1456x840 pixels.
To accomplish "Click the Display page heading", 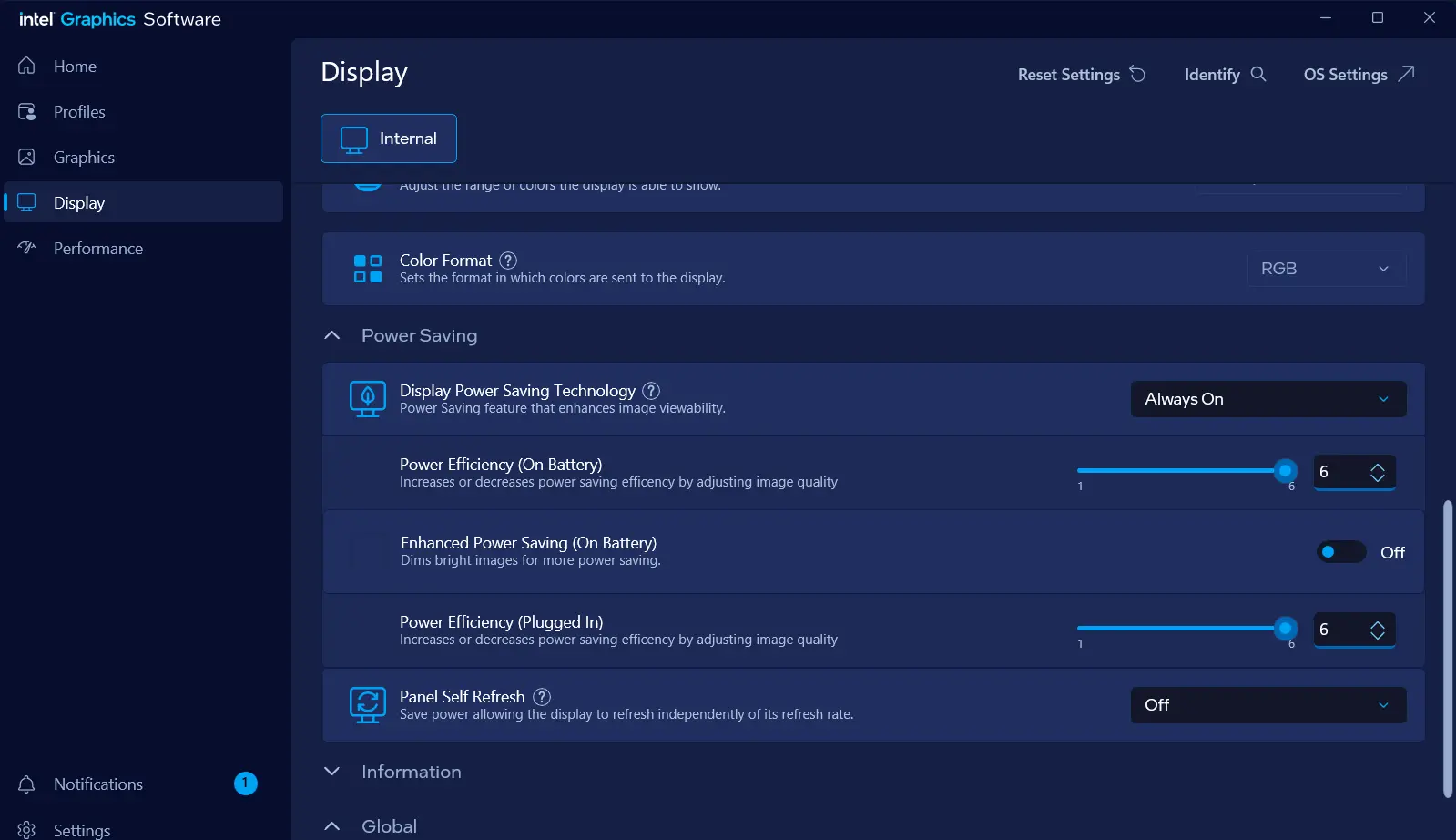I will [x=364, y=73].
